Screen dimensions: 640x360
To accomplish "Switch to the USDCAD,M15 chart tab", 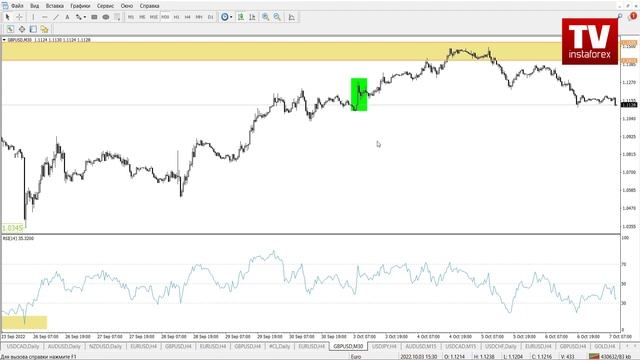I will point(460,346).
